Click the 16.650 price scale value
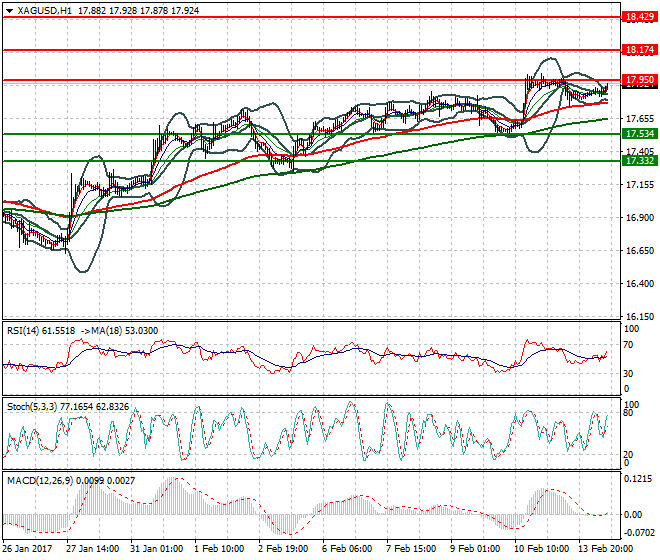 pos(640,251)
